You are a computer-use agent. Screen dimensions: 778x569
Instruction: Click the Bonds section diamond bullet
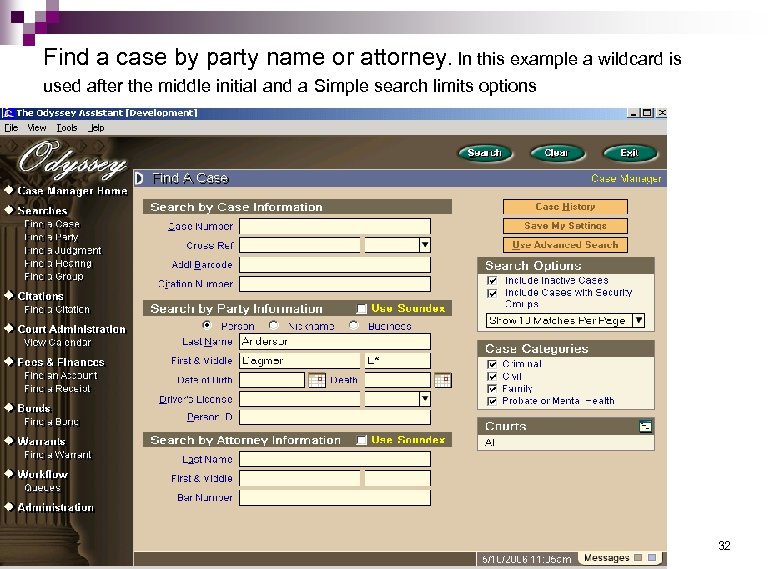[x=8, y=408]
